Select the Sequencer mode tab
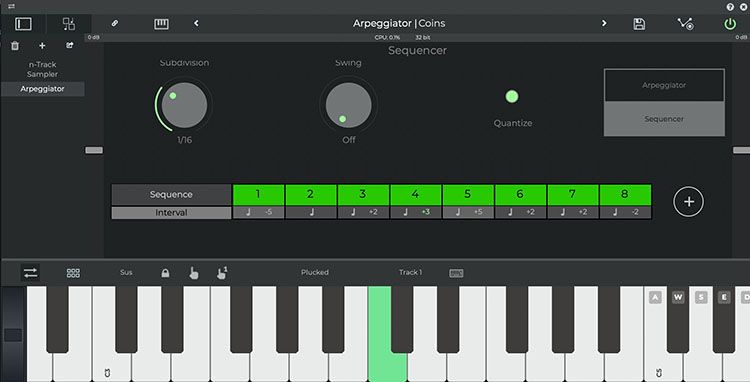750x382 pixels. point(664,119)
